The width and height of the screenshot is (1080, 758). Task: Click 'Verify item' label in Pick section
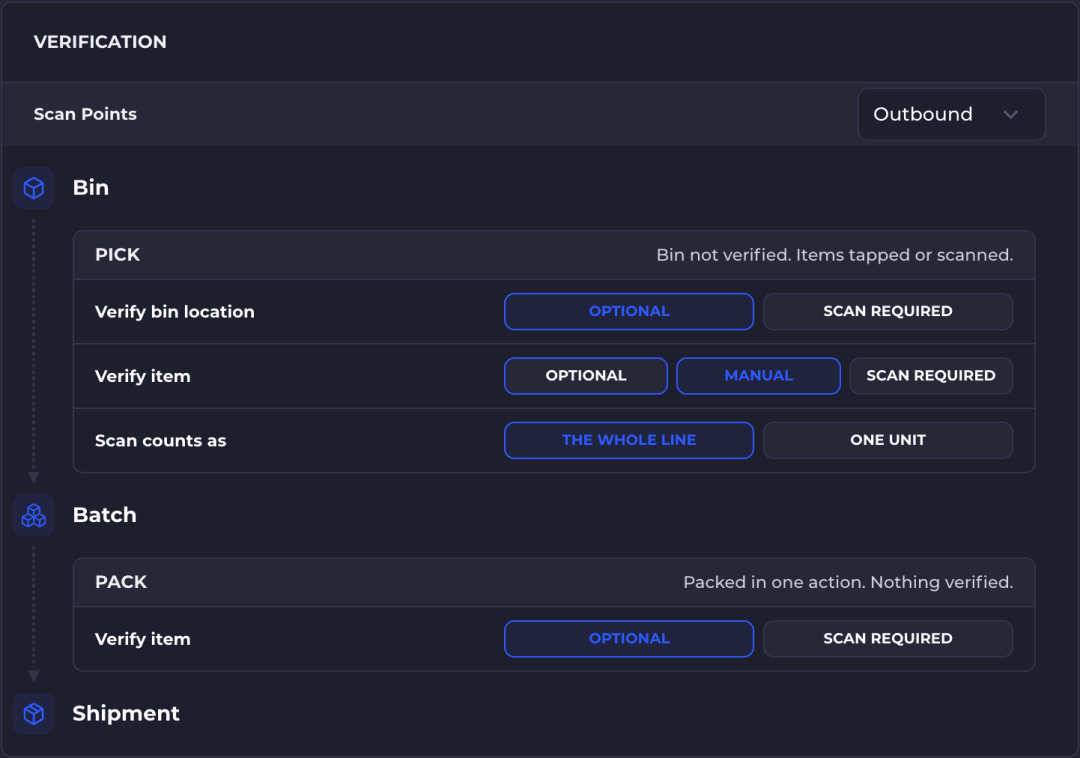[x=143, y=377]
